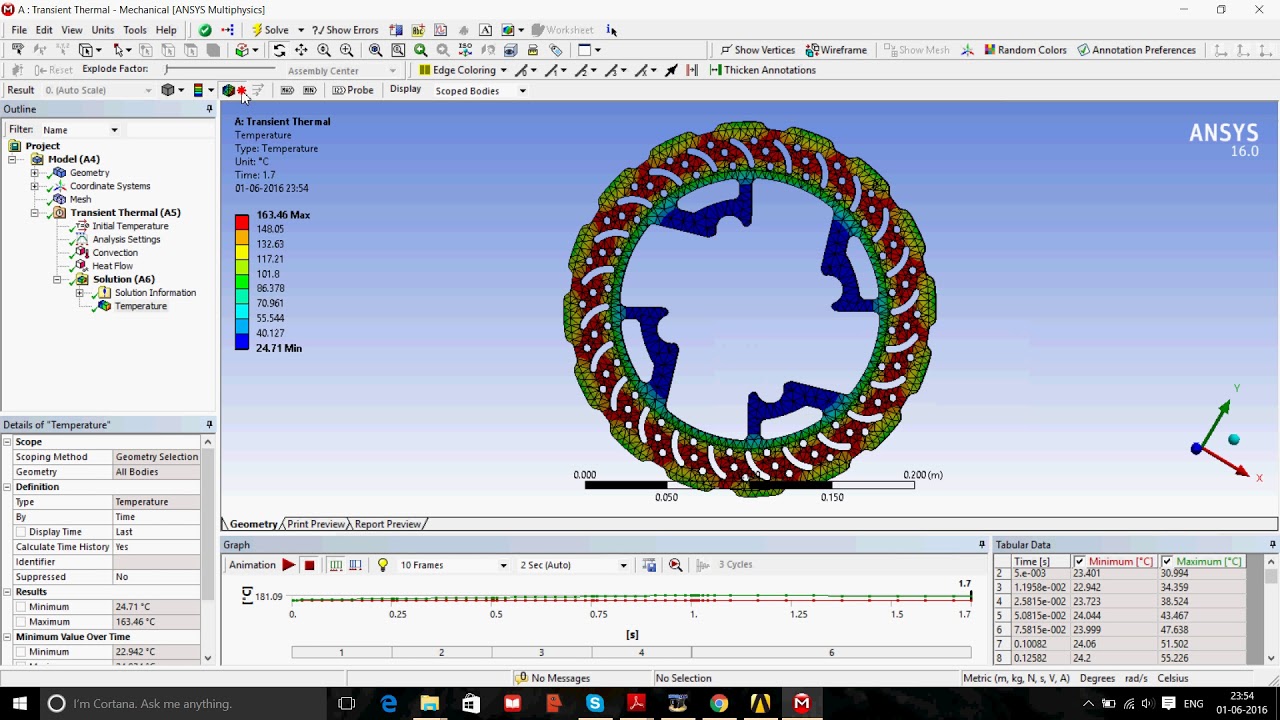The image size is (1280, 720).
Task: Click the green Solve lightning icon
Action: tap(257, 30)
